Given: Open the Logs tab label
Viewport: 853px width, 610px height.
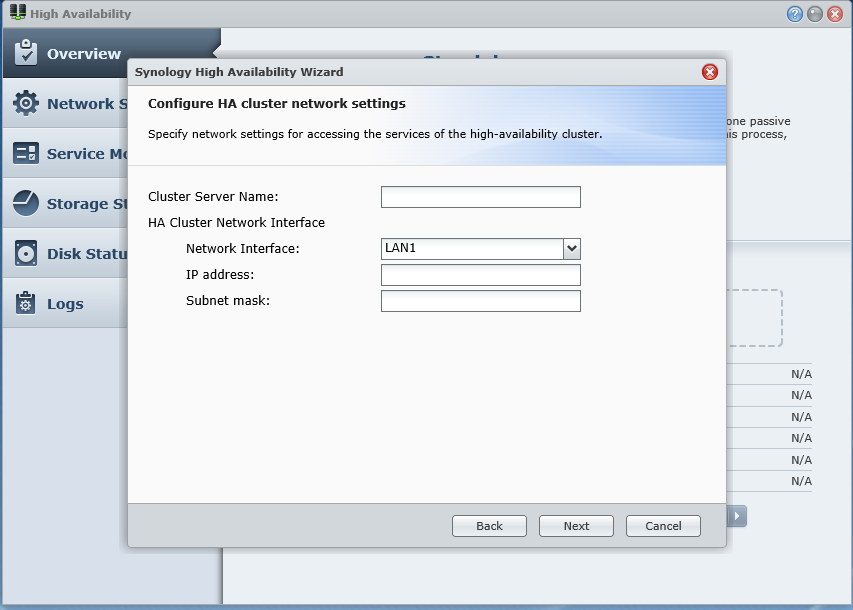Looking at the screenshot, I should point(65,304).
